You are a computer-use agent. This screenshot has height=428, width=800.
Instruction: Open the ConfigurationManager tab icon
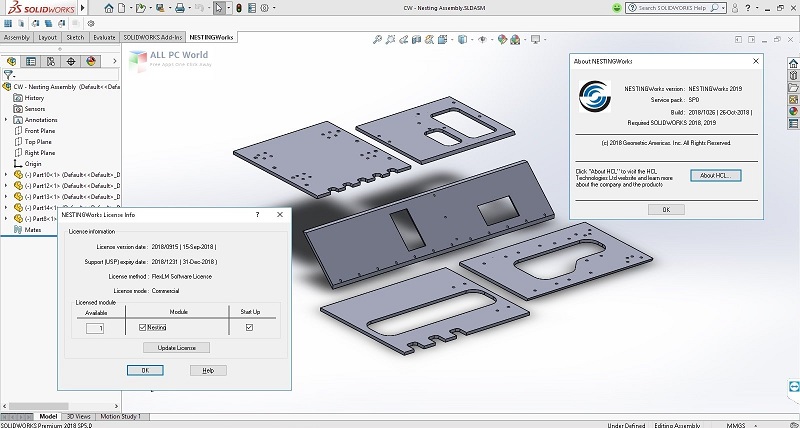(50, 60)
